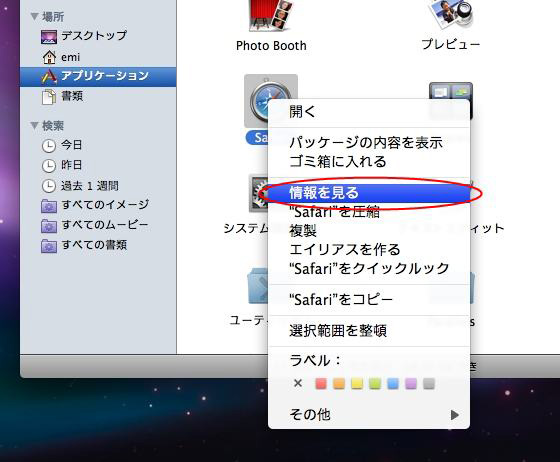Image resolution: width=560 pixels, height=462 pixels.
Task: Apply the yellow label color
Action: click(x=357, y=384)
